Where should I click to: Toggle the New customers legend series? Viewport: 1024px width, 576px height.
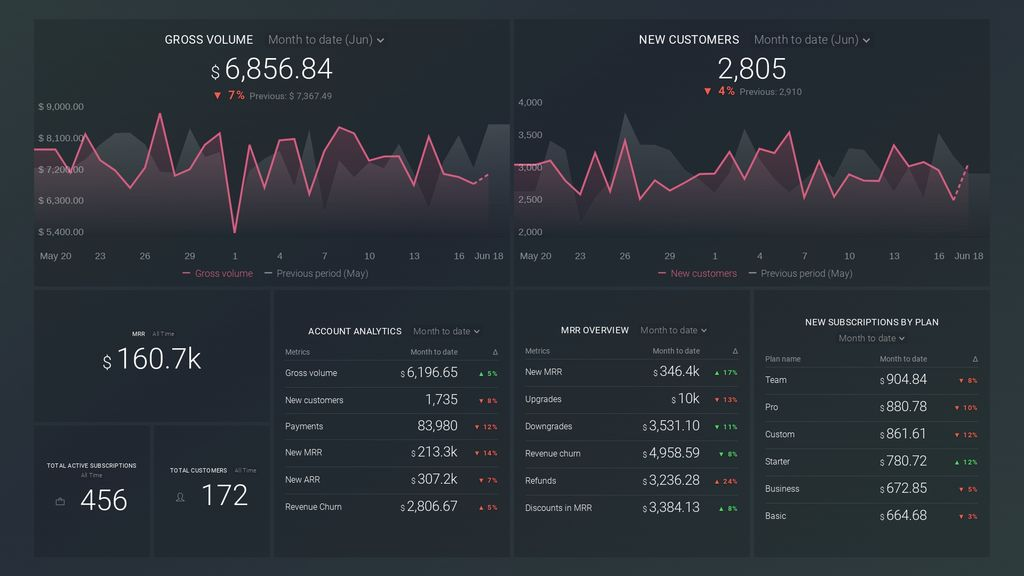pos(697,274)
